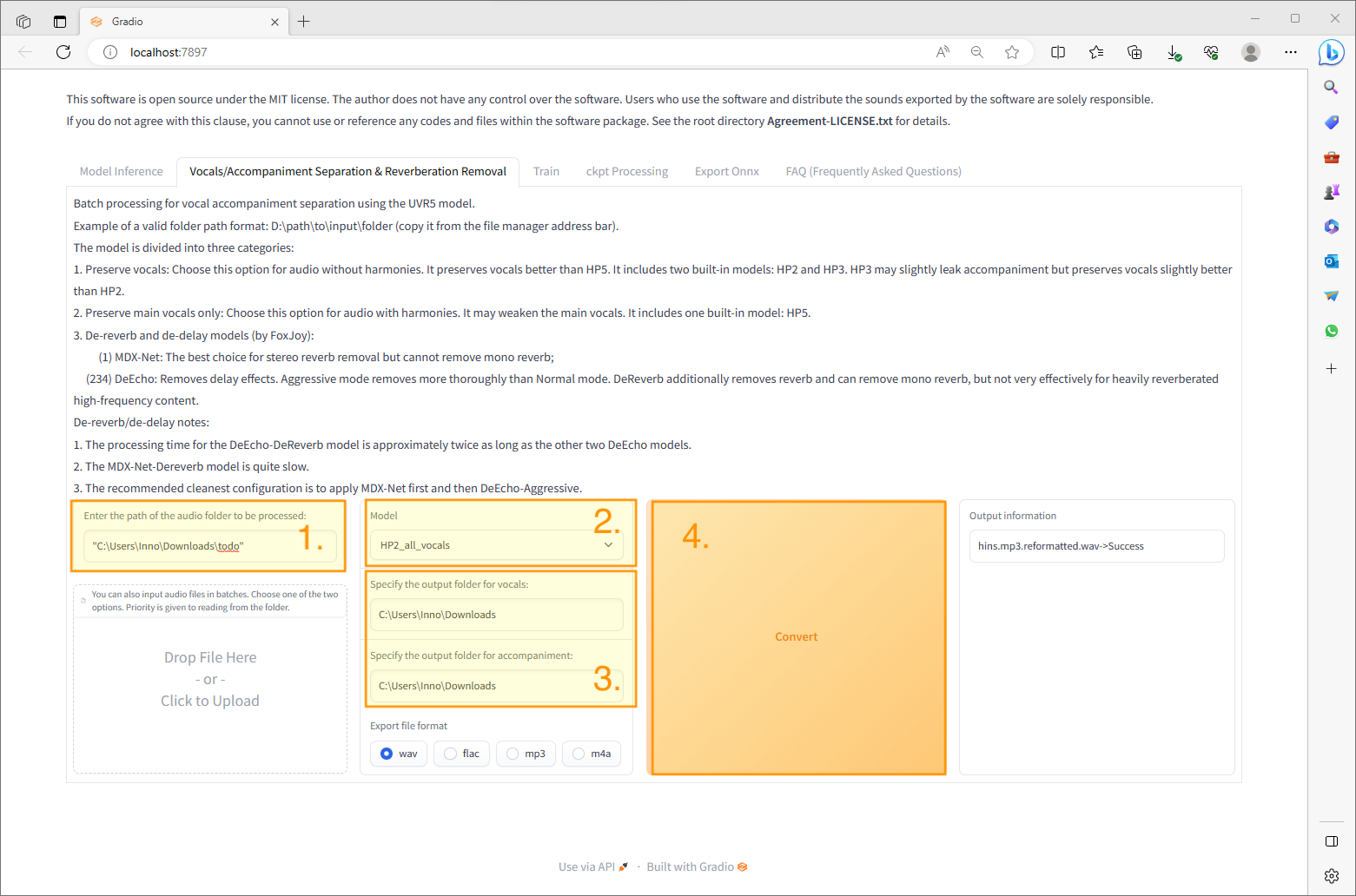Click the Convert button
Screen dimensions: 1356x896
click(x=797, y=636)
